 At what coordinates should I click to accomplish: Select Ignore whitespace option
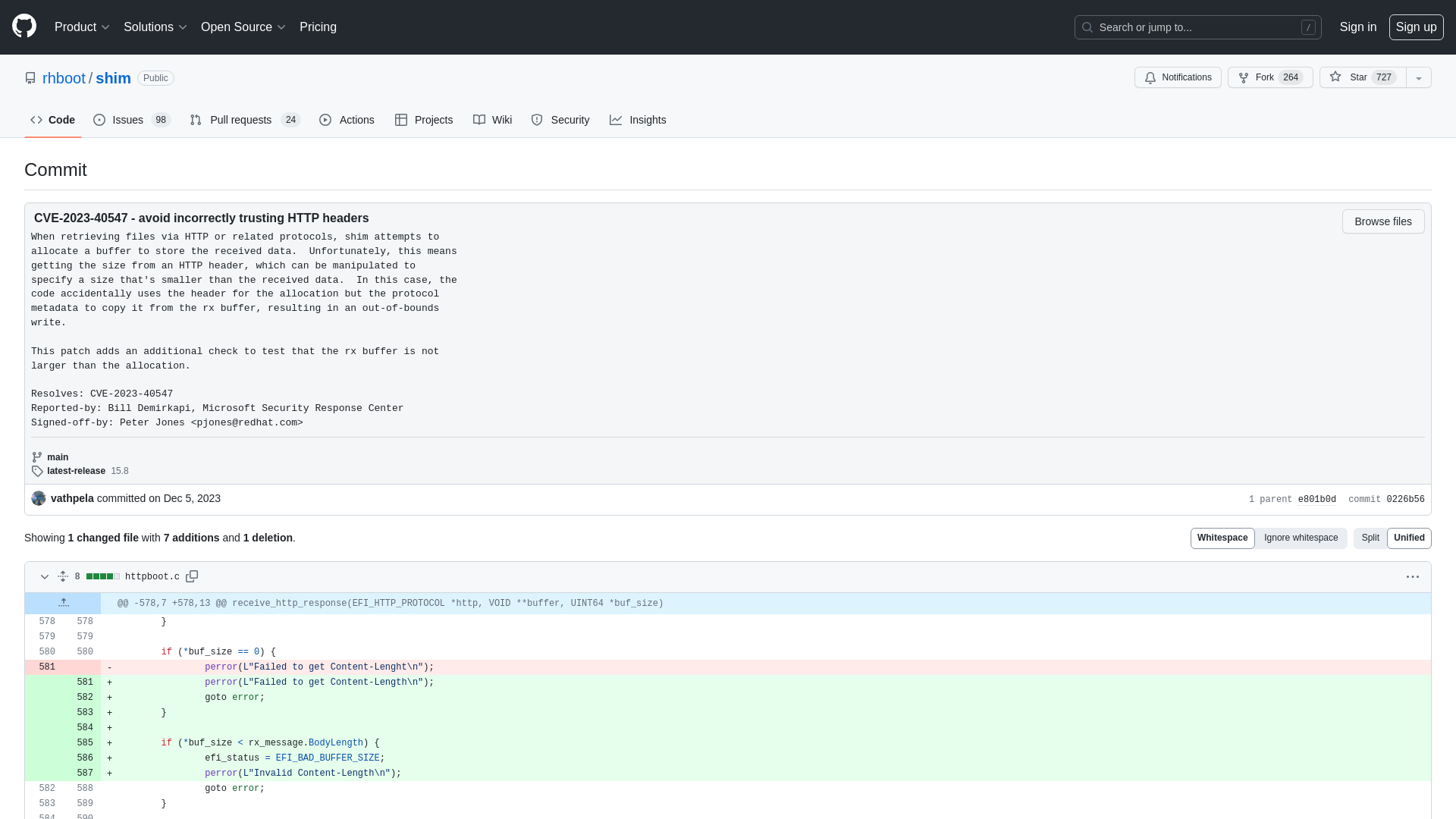tap(1301, 538)
